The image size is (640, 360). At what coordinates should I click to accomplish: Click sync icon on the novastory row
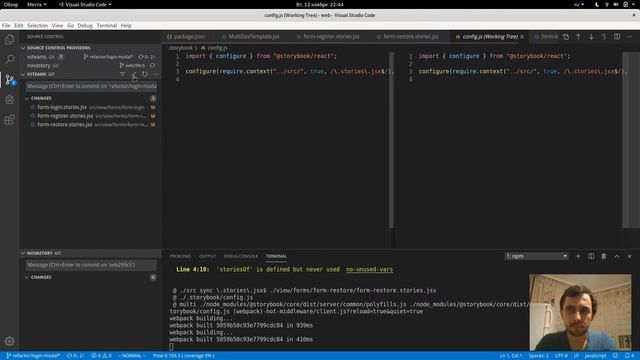point(152,65)
